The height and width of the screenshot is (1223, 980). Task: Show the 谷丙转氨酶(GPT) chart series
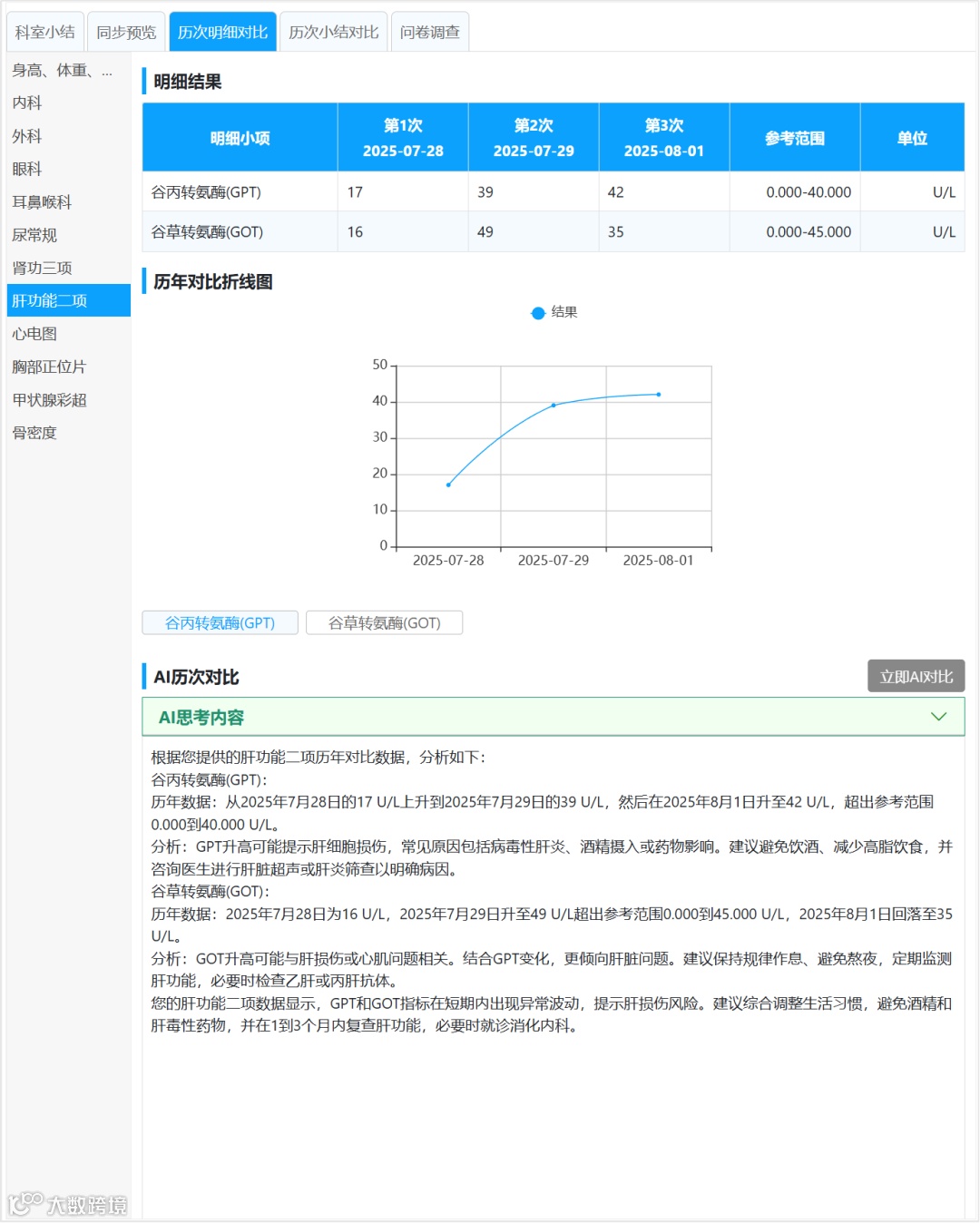(220, 622)
